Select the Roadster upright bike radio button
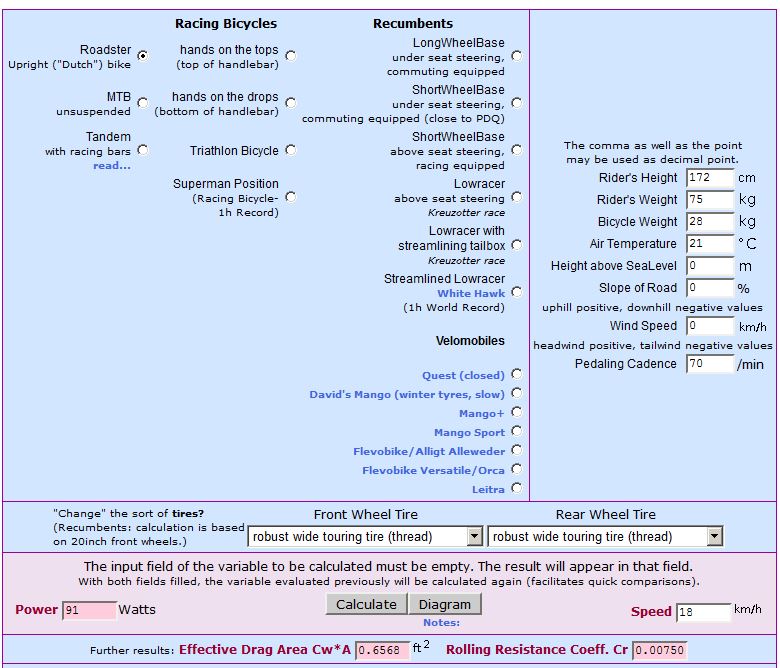This screenshot has height=668, width=780. tap(143, 56)
